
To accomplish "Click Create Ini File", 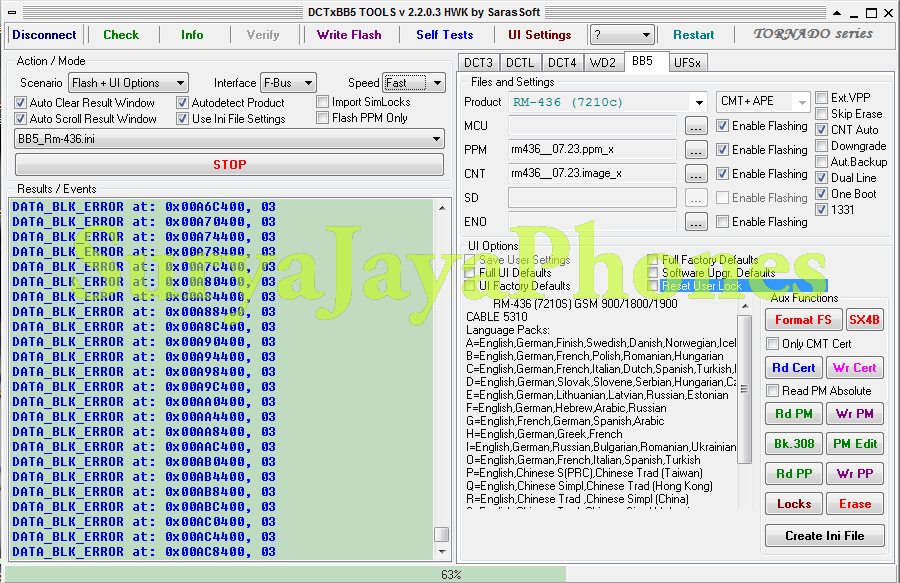I will [x=824, y=535].
